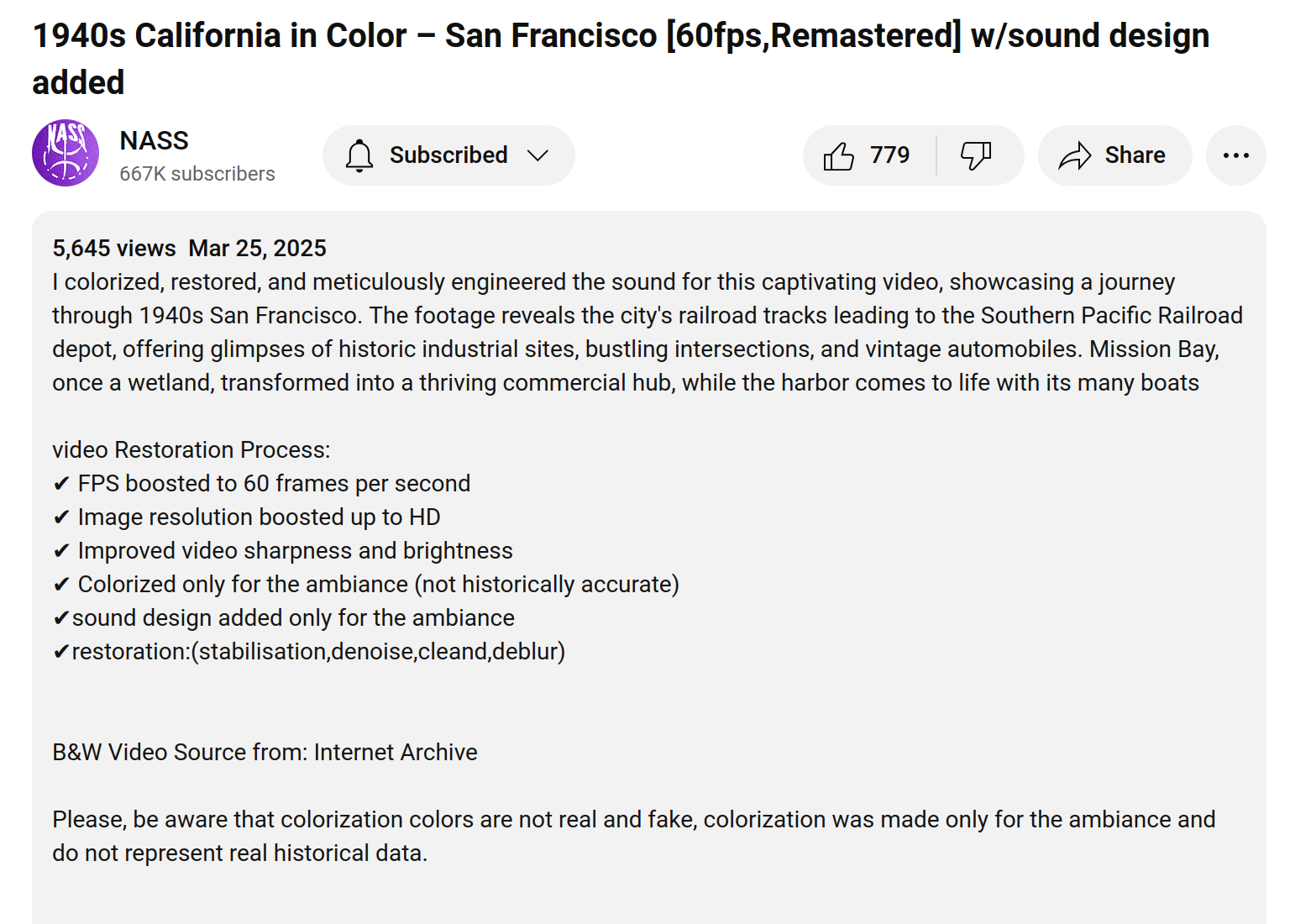
Task: Click the thumbs-up like icon
Action: coord(838,155)
